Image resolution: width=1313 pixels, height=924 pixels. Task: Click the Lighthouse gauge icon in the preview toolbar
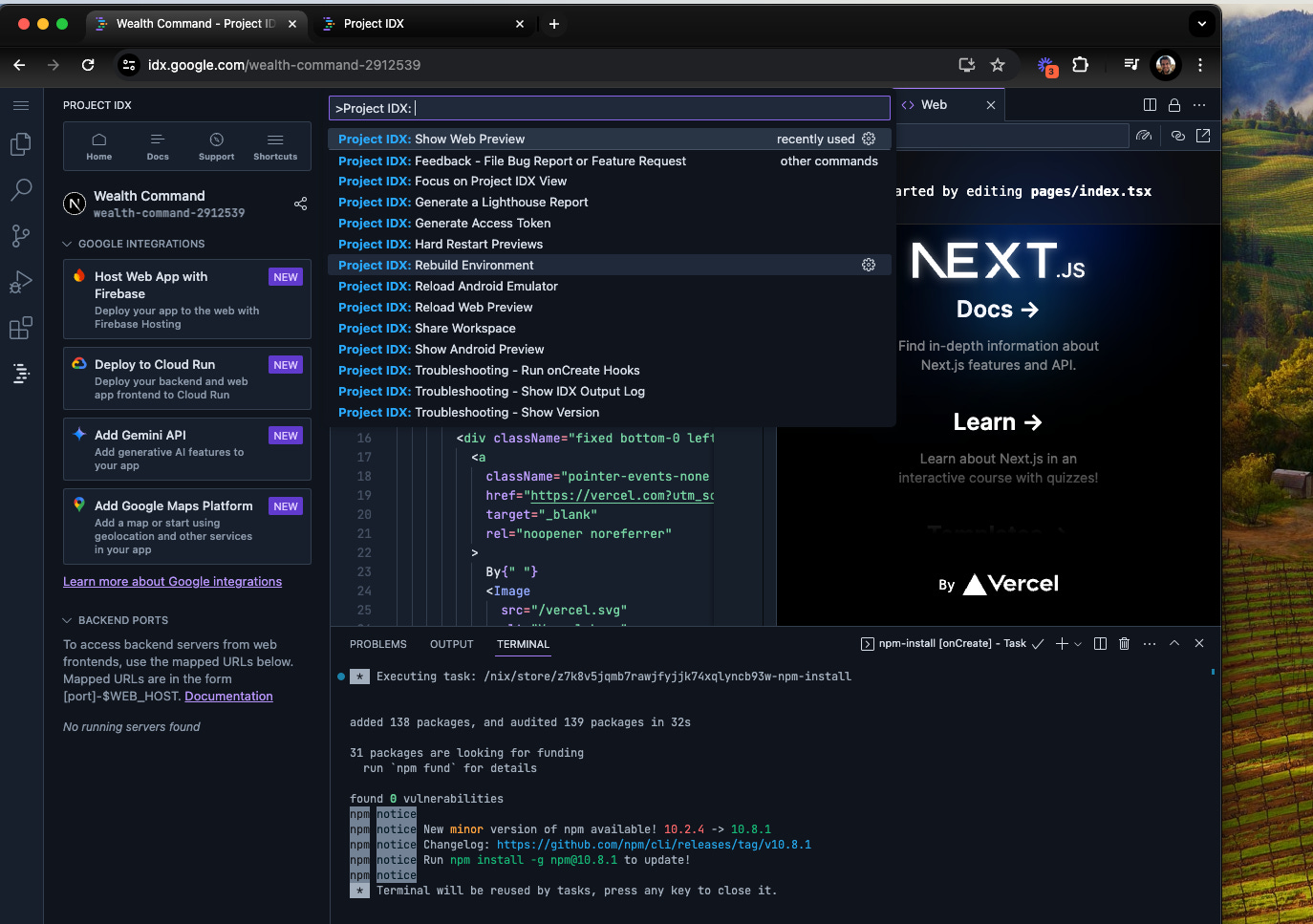[1144, 136]
